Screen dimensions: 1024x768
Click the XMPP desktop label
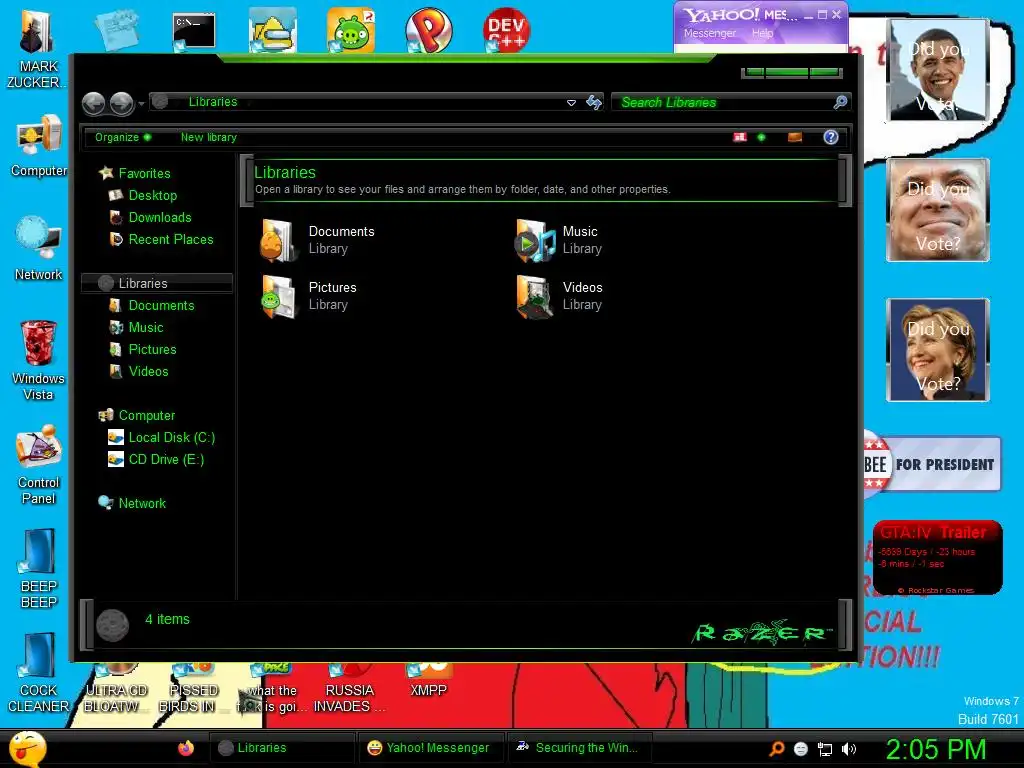428,690
